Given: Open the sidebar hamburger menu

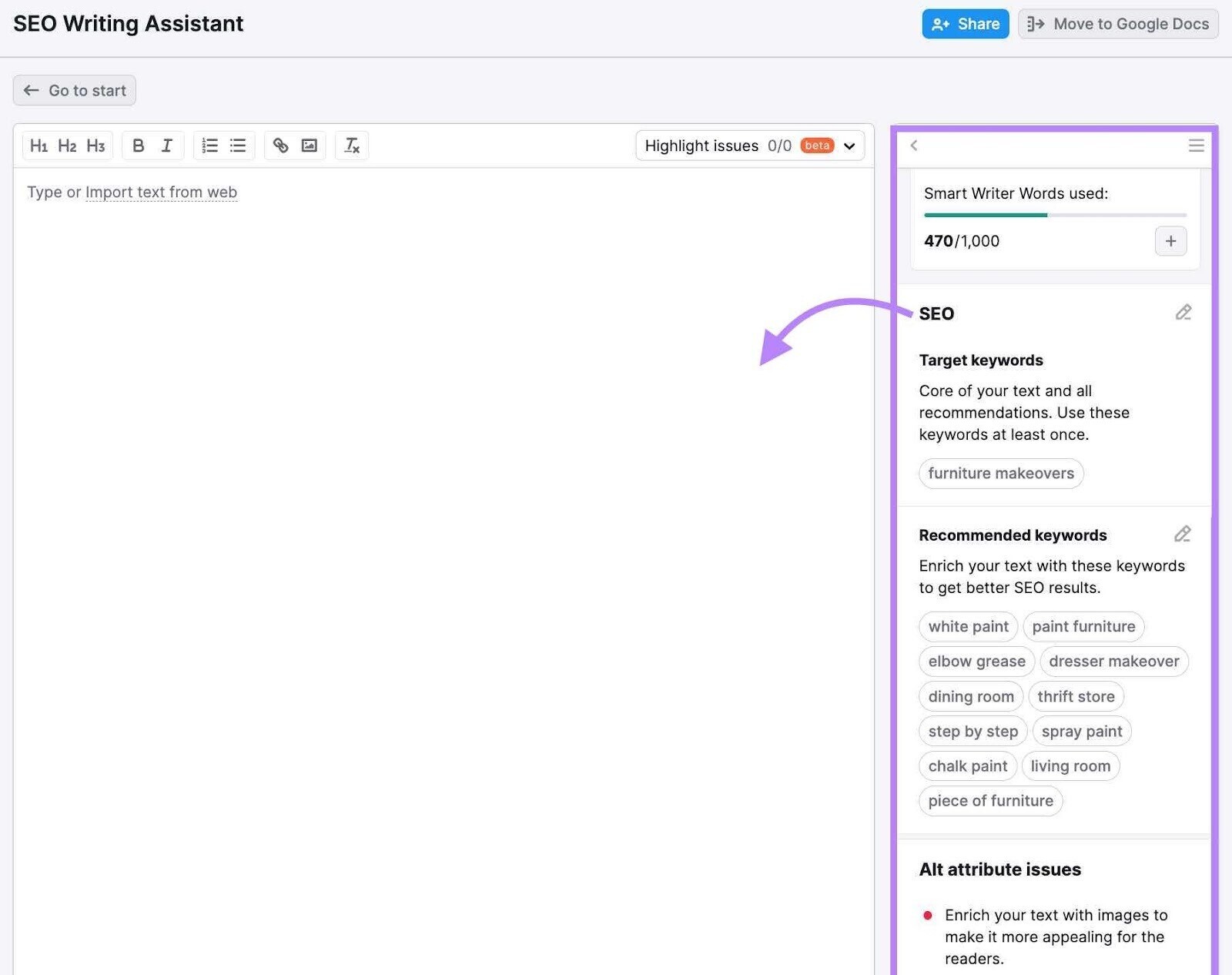Looking at the screenshot, I should click(x=1196, y=145).
